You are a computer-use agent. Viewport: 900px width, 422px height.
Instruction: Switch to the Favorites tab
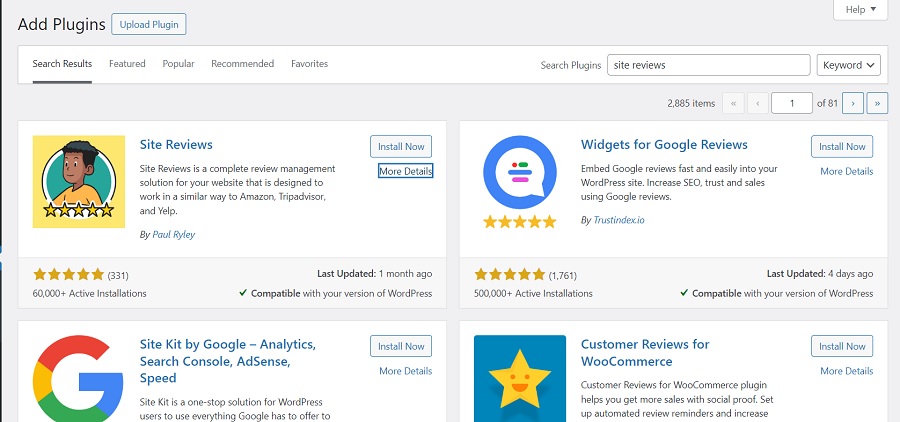pos(309,64)
